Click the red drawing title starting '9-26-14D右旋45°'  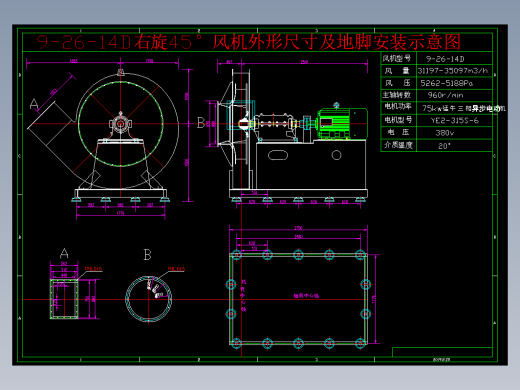[249, 42]
